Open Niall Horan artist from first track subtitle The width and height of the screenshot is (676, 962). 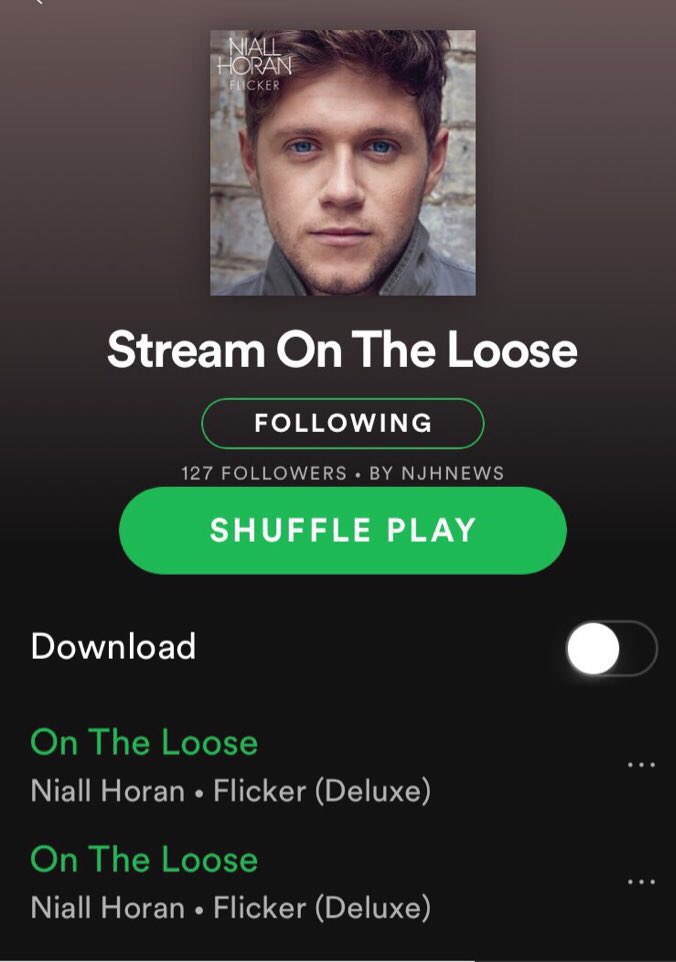tap(108, 791)
